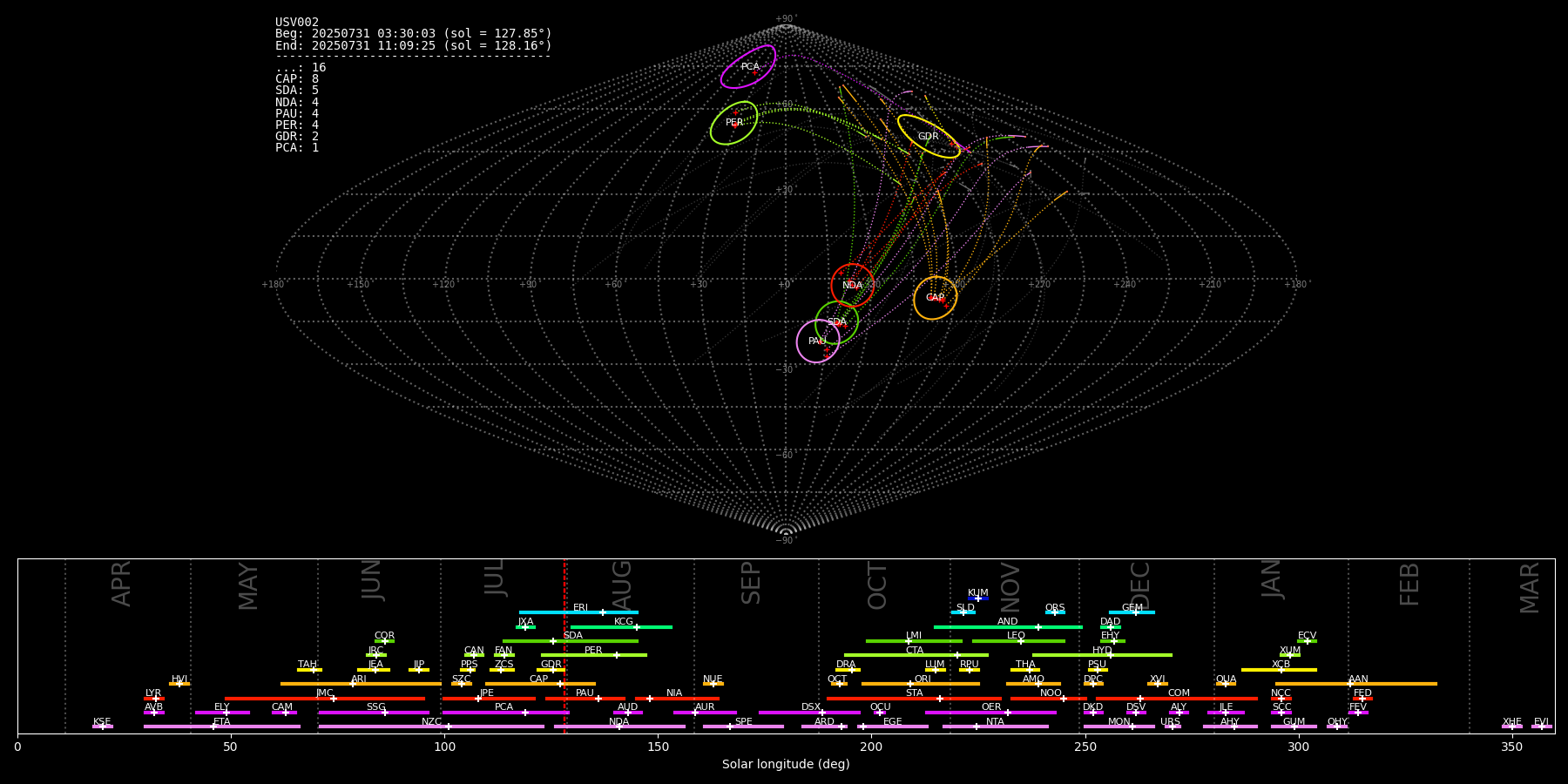Viewport: 1568px width, 784px height.
Task: Click the ETA shower bar in timeline
Action: pyautogui.click(x=221, y=727)
